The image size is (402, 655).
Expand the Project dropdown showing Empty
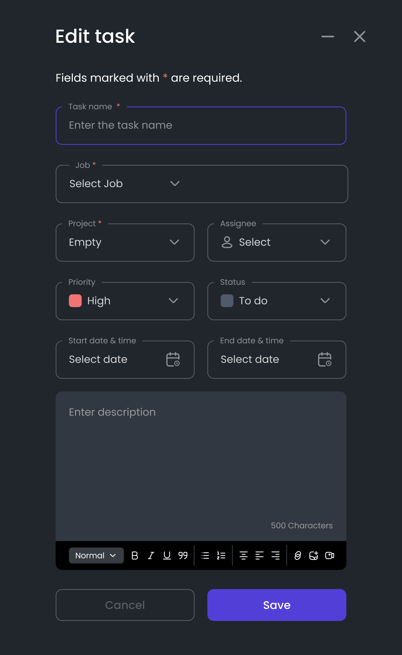click(125, 243)
